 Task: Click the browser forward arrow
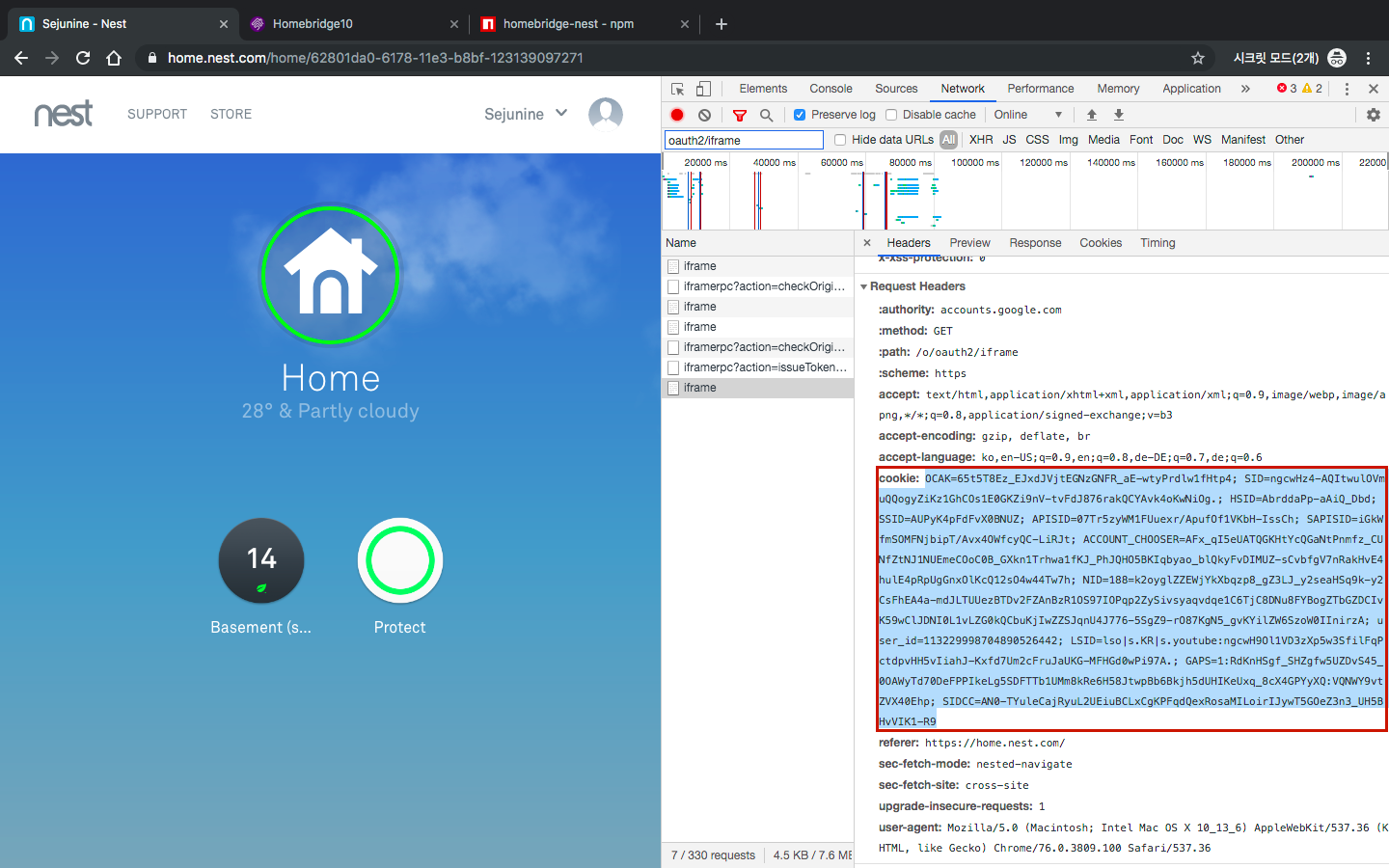pos(52,58)
